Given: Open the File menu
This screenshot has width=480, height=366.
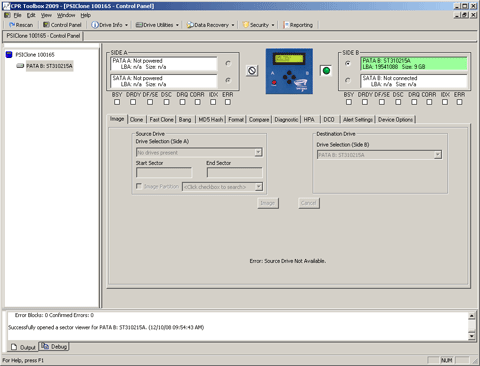Looking at the screenshot, I should pos(17,15).
